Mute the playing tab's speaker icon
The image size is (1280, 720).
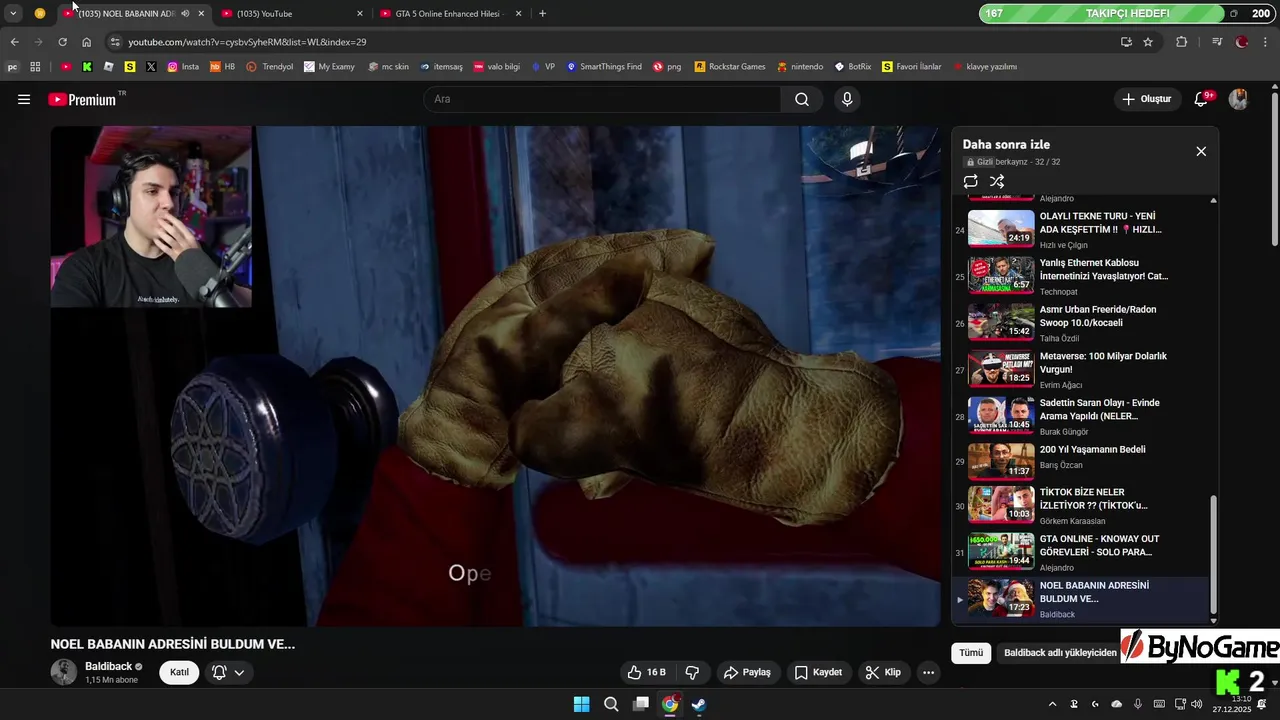click(x=185, y=13)
